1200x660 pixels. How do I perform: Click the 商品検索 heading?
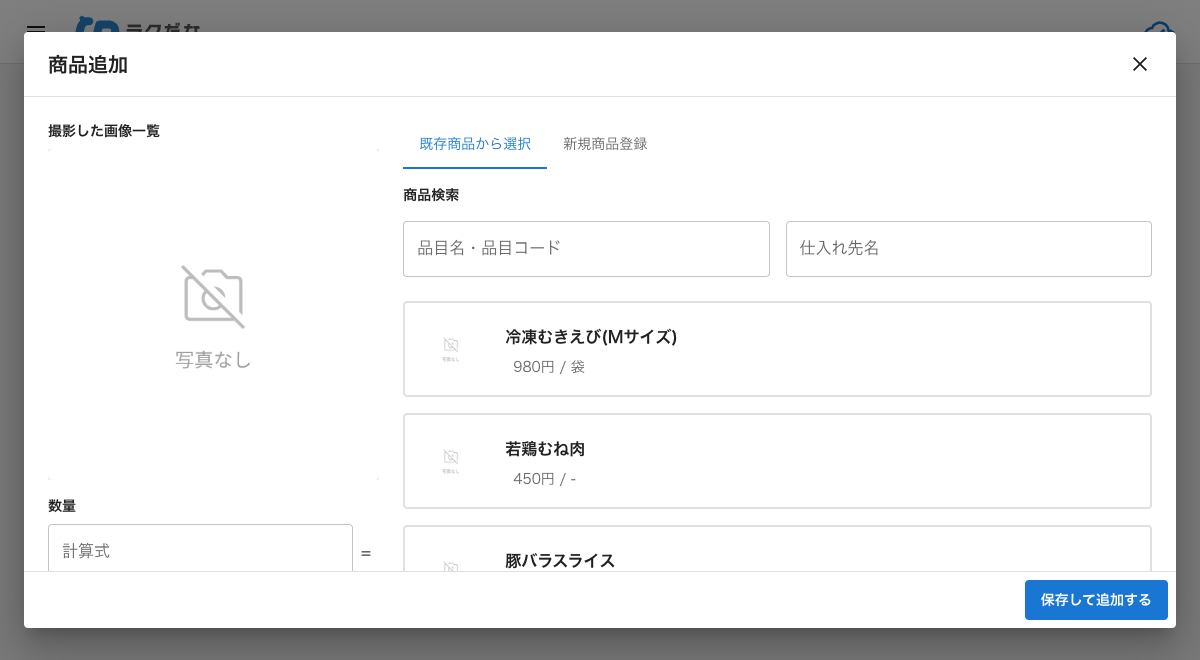431,195
